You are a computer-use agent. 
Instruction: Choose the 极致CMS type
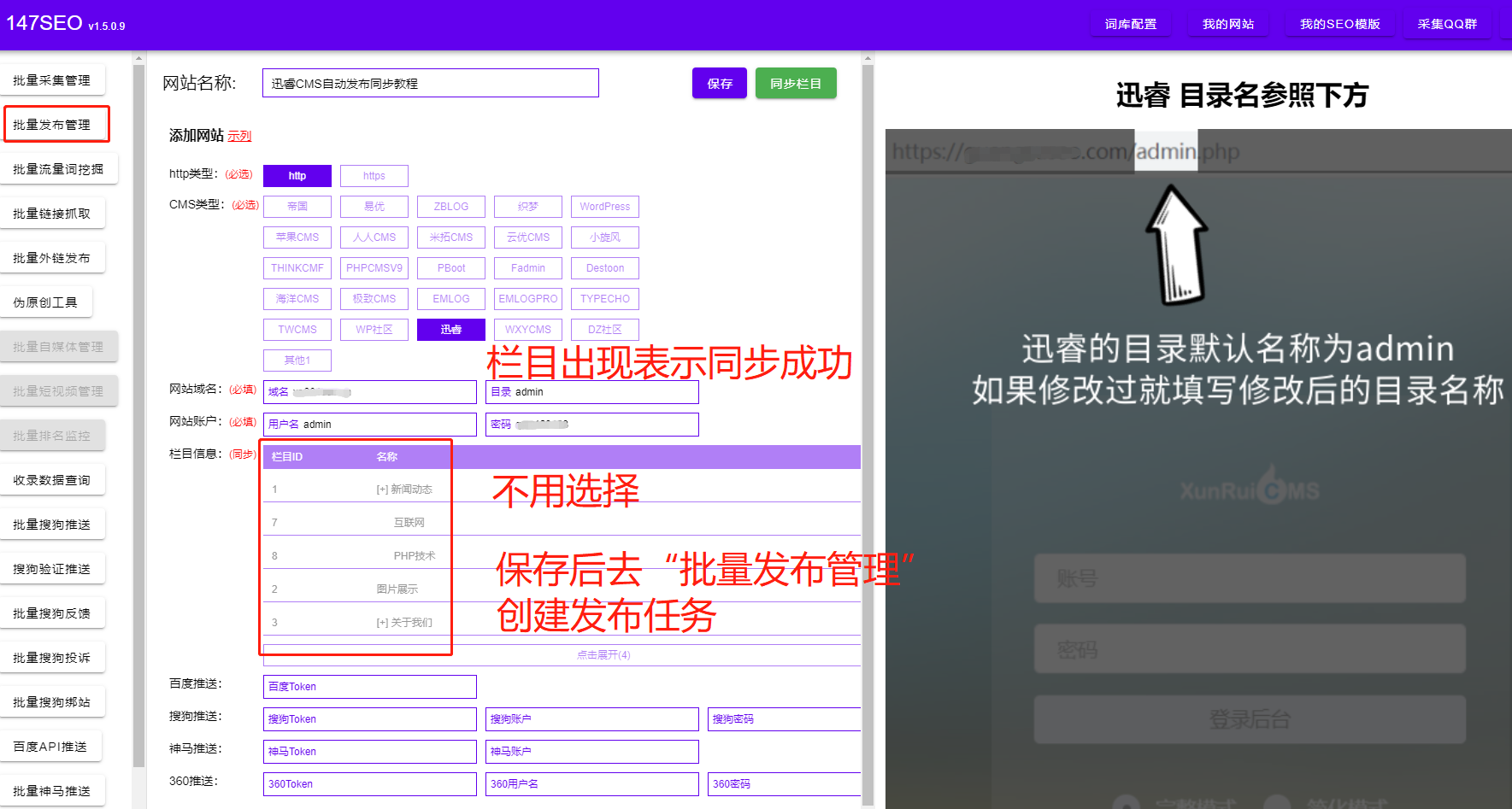374,299
